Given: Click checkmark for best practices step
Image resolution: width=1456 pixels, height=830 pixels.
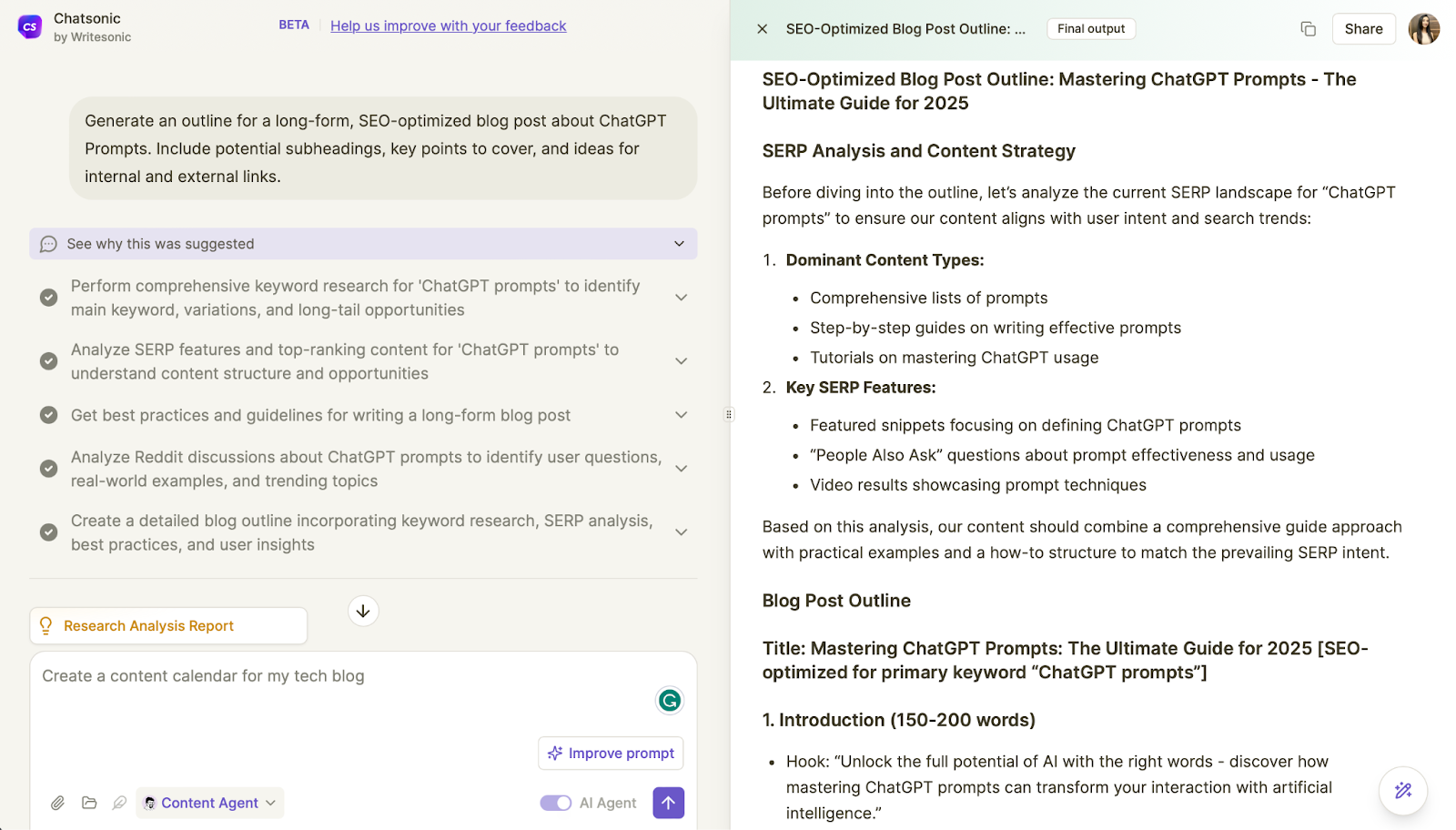Looking at the screenshot, I should tap(49, 415).
